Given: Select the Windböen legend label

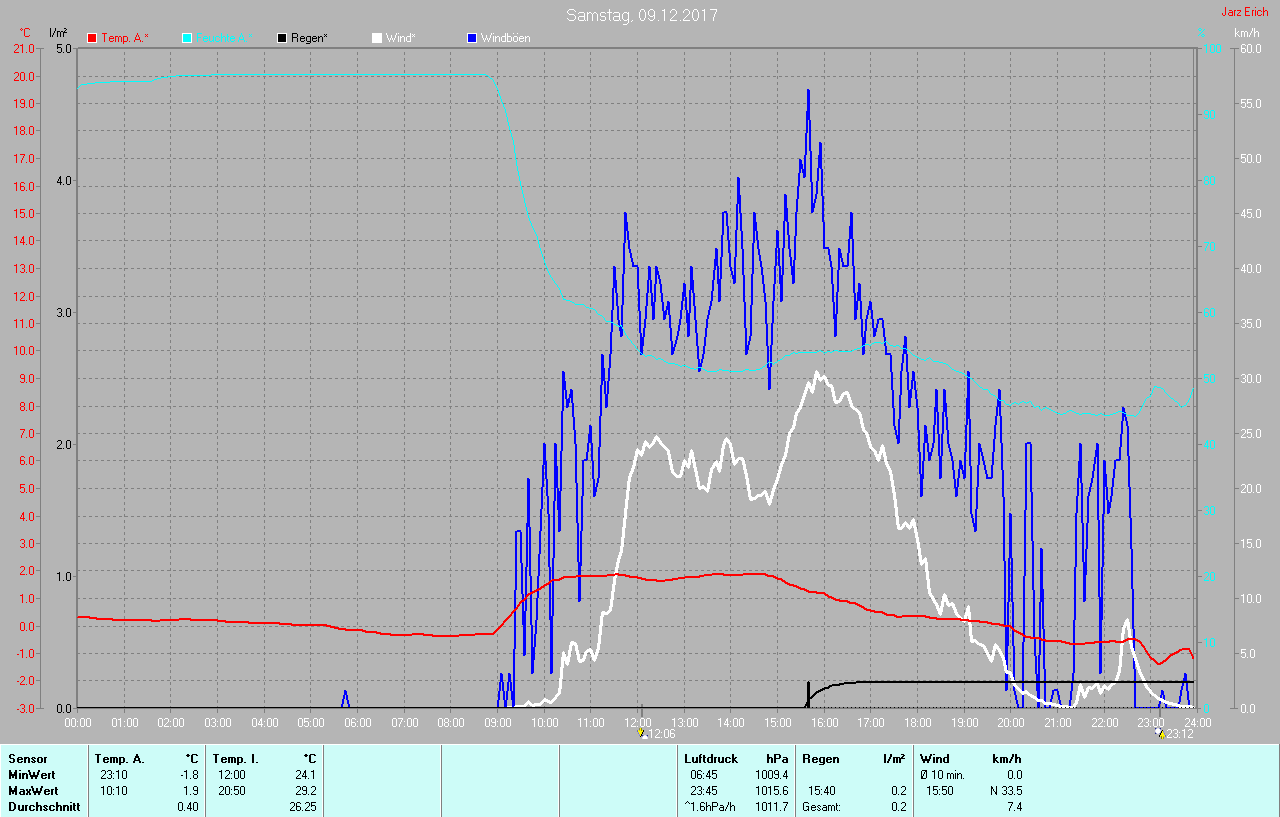Looking at the screenshot, I should pyautogui.click(x=505, y=38).
